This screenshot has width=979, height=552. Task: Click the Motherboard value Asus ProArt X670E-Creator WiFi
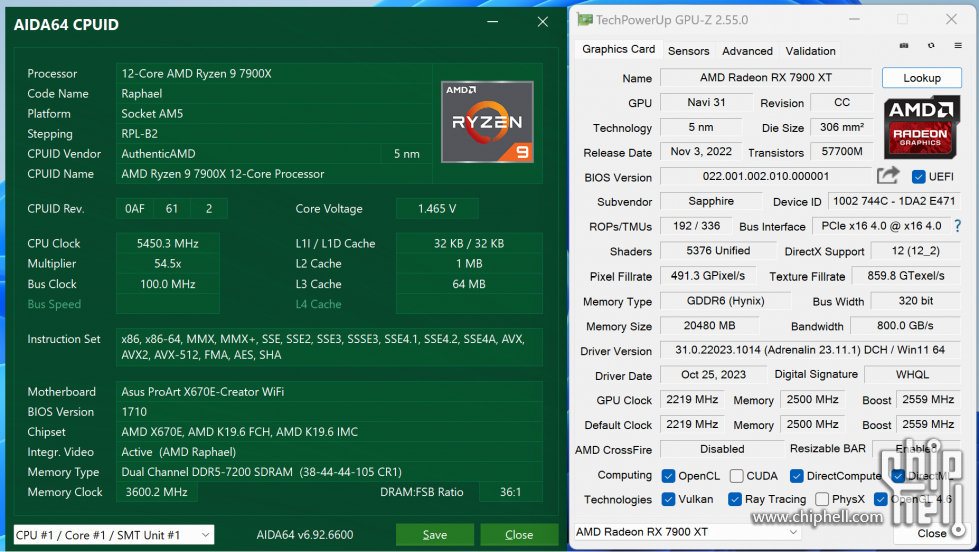point(329,392)
